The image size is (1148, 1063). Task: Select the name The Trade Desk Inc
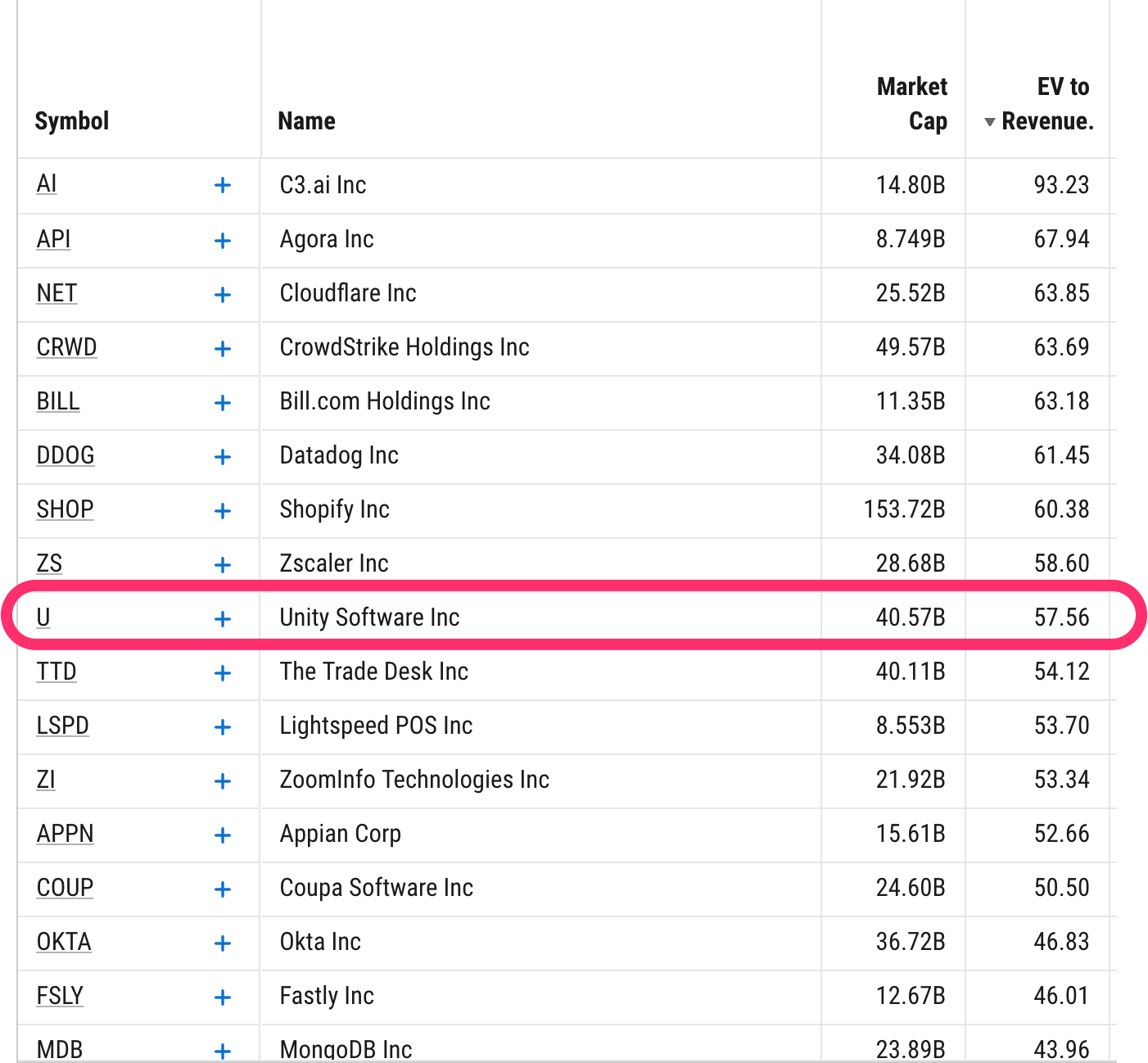coord(374,672)
